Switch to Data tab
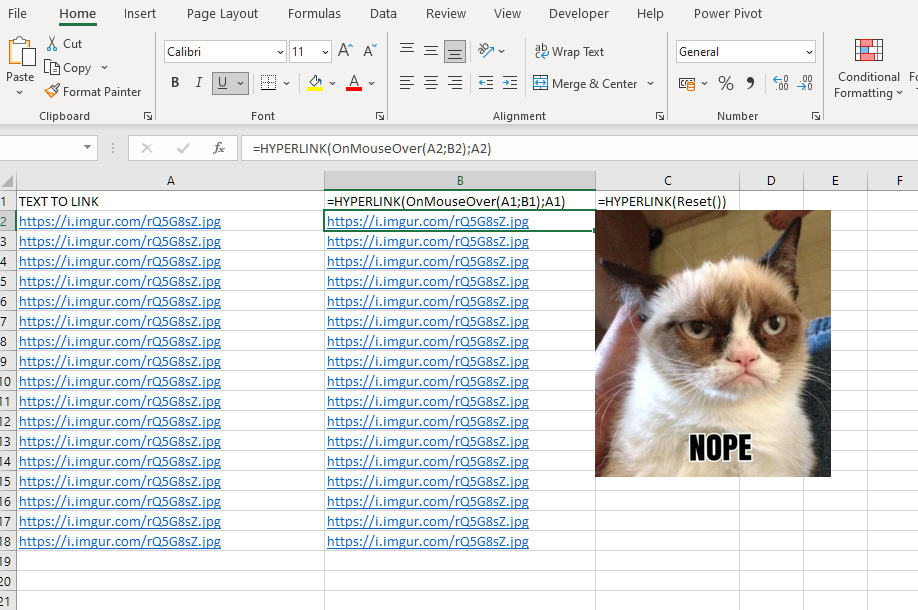The width and height of the screenshot is (918, 610). point(383,13)
